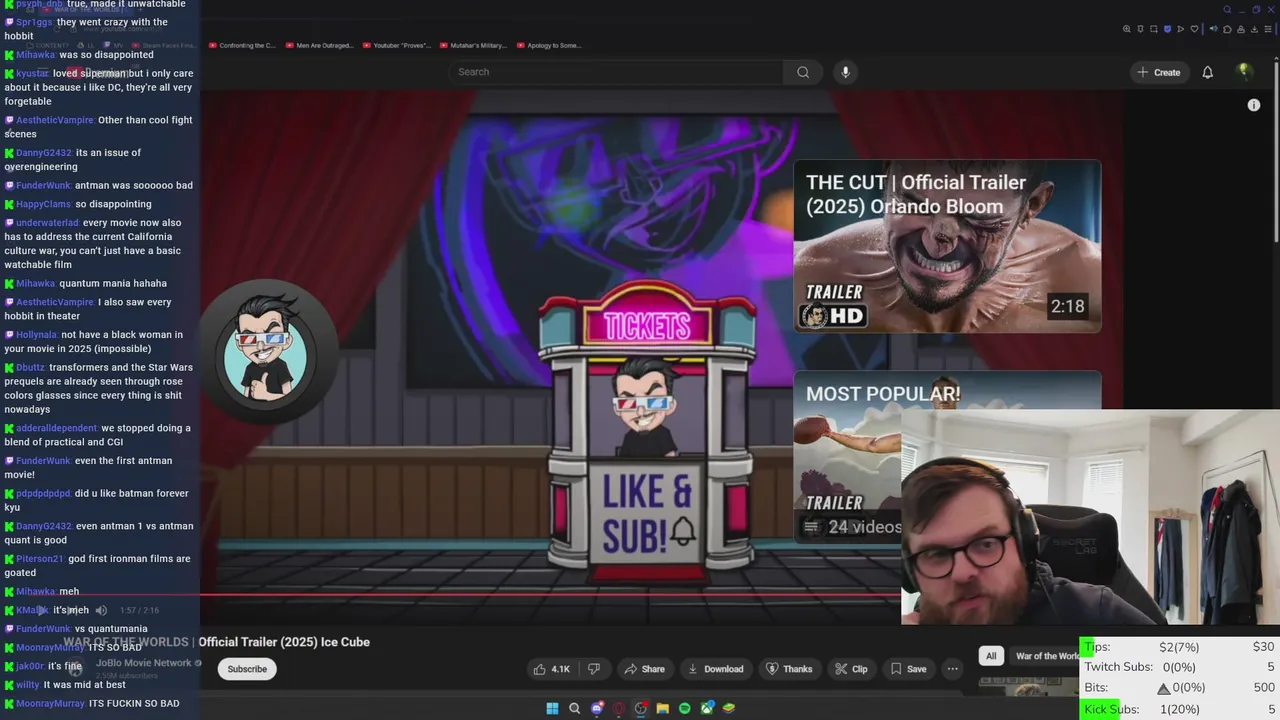Open Spotify from the taskbar

(x=685, y=708)
